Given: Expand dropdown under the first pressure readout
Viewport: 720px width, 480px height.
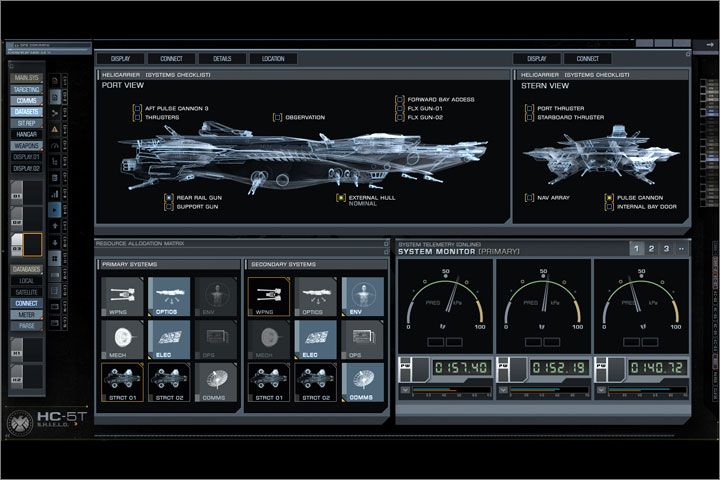Looking at the screenshot, I should (x=405, y=389).
